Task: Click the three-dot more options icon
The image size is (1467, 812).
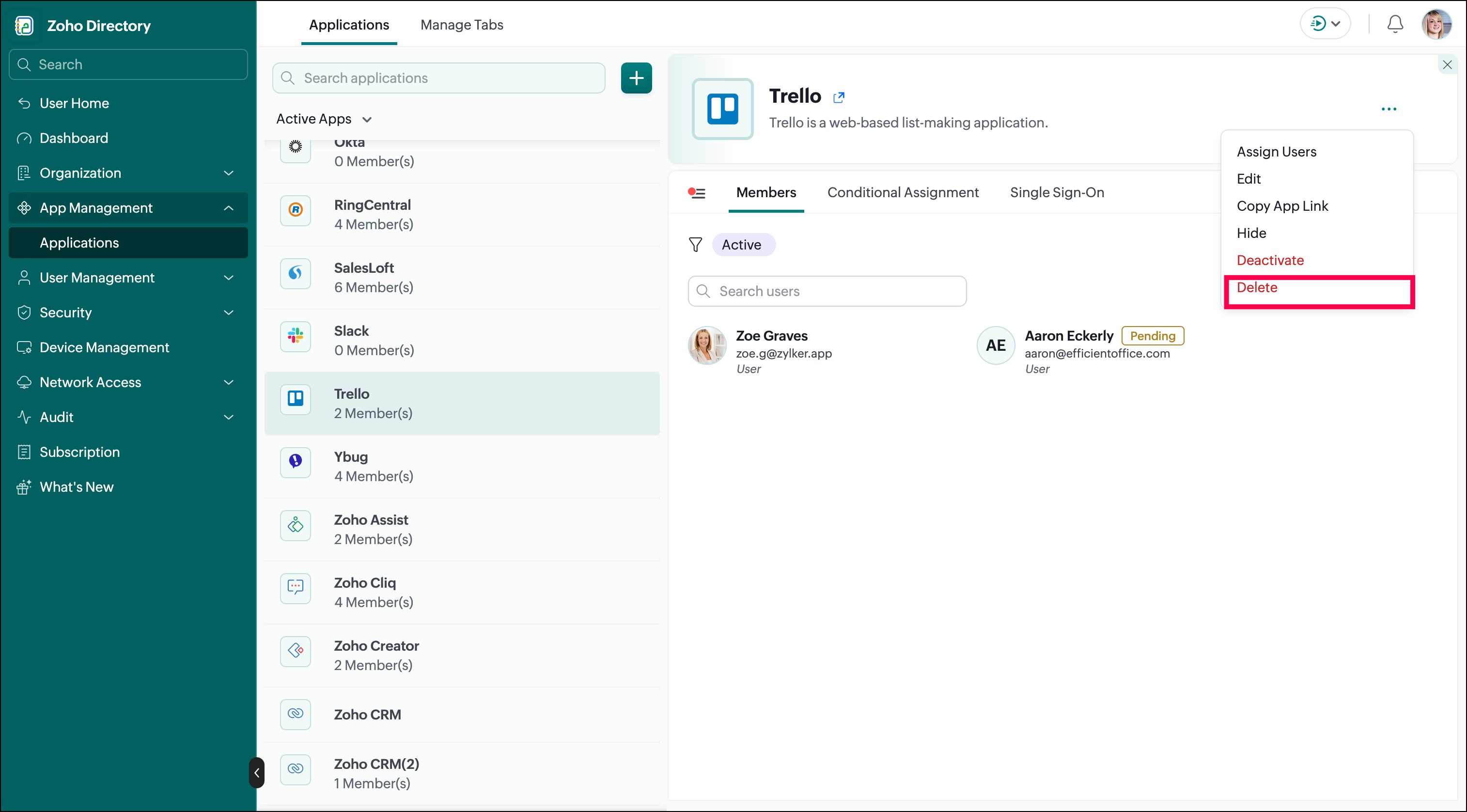Action: (1389, 109)
